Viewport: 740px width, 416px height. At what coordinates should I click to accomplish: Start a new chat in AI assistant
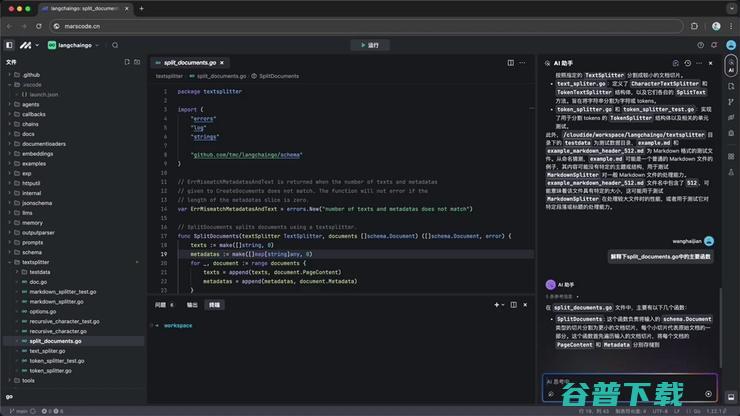click(675, 63)
